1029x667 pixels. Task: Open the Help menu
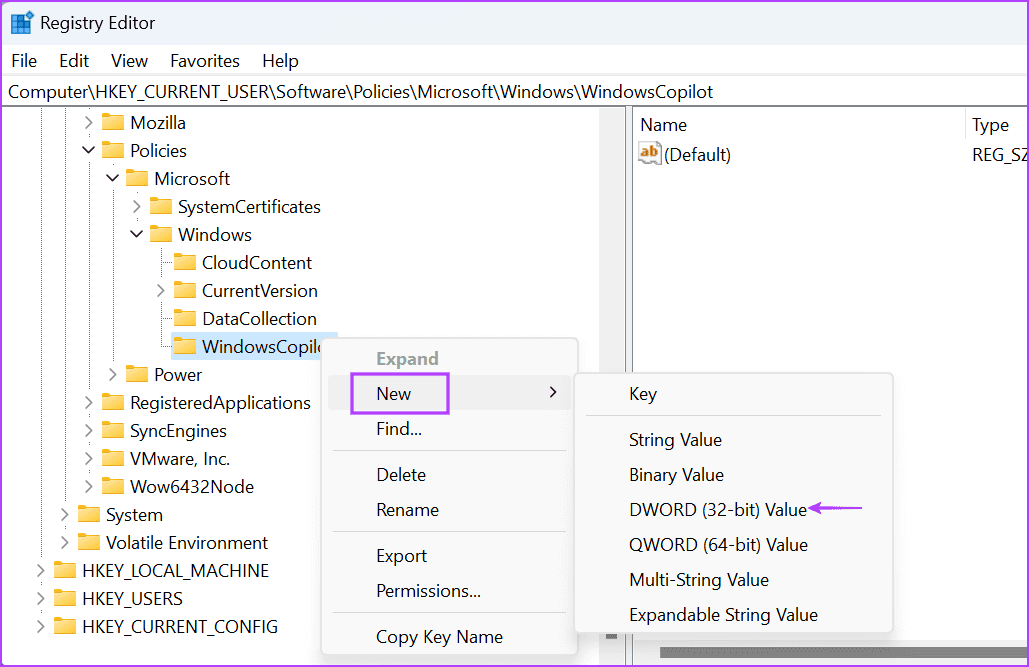pos(280,61)
